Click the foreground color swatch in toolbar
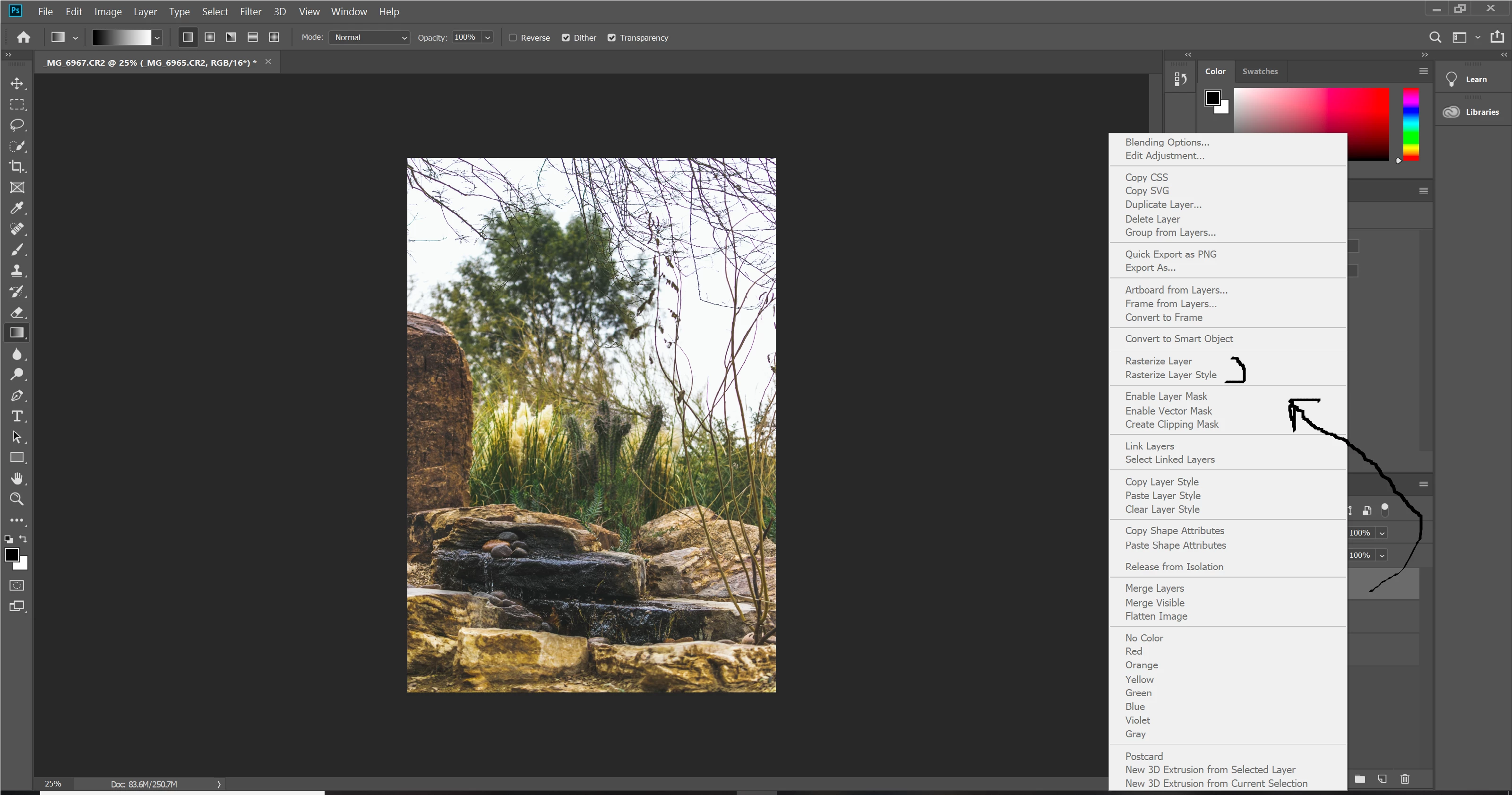Screen dimensions: 1512x795 [11, 554]
